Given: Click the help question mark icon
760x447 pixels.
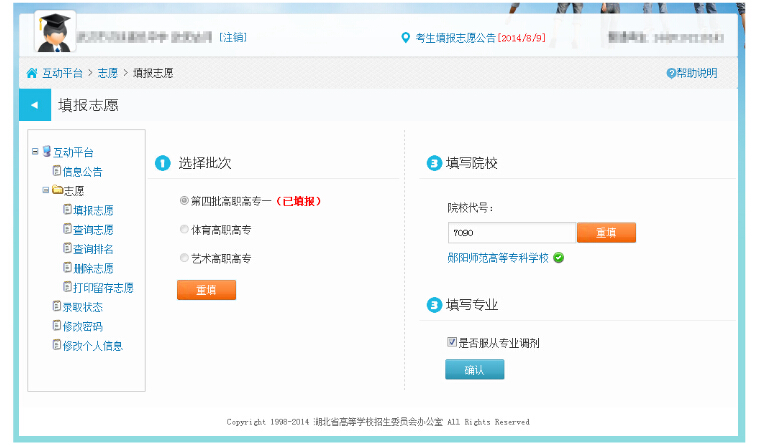Looking at the screenshot, I should pyautogui.click(x=671, y=74).
